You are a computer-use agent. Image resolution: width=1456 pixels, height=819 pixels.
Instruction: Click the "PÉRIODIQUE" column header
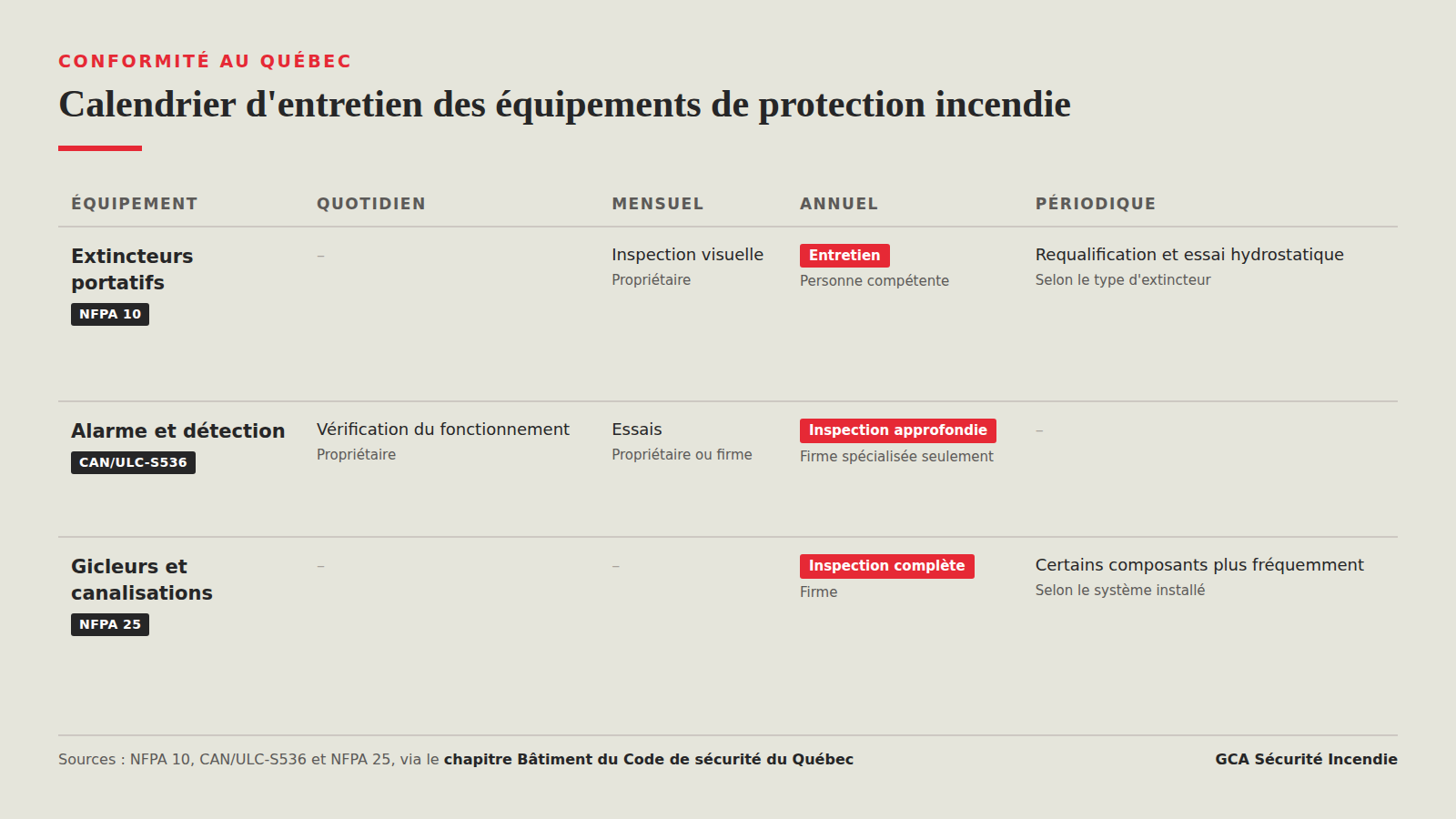1096,204
